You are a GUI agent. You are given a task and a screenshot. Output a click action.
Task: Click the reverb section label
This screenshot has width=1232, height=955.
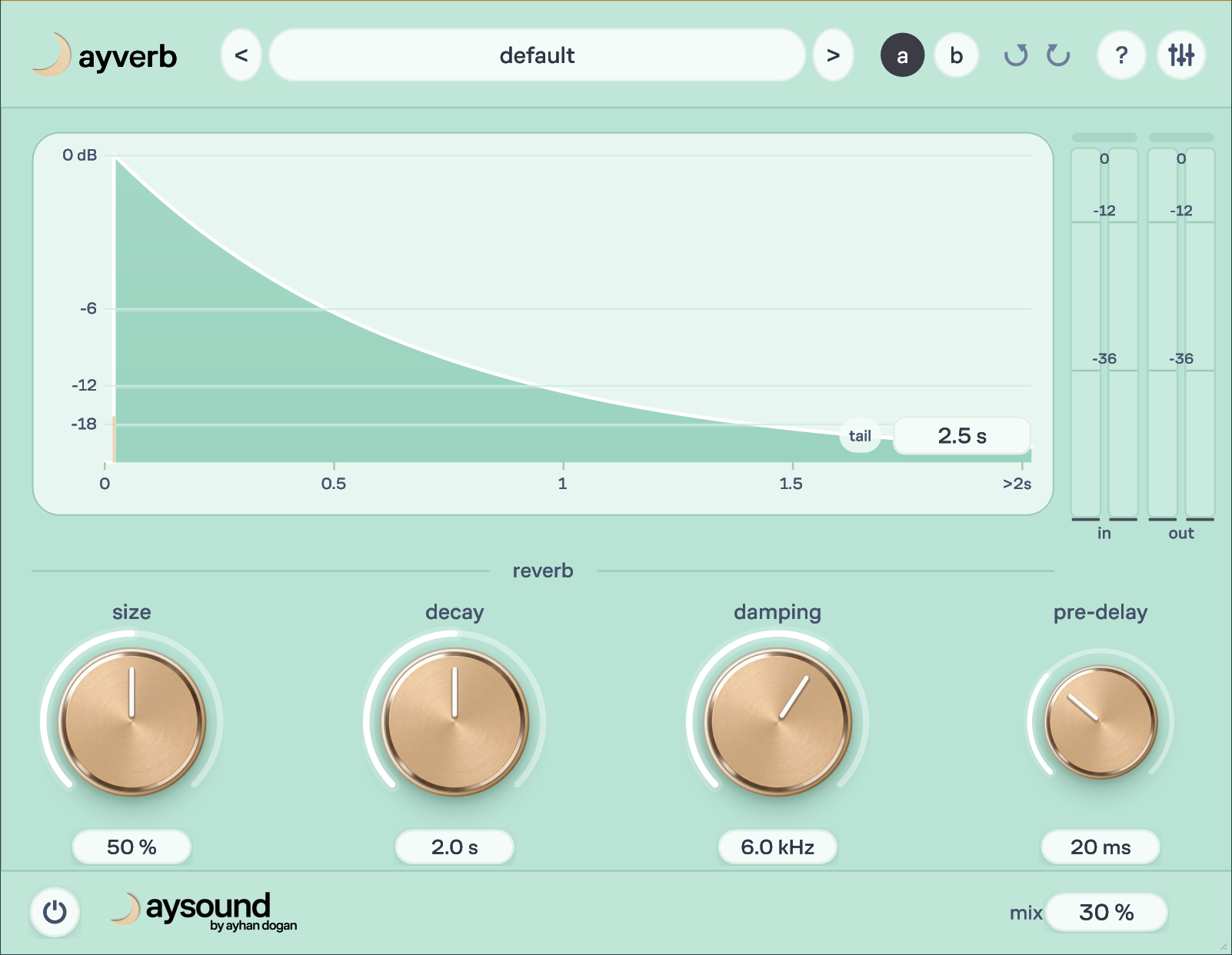click(543, 571)
